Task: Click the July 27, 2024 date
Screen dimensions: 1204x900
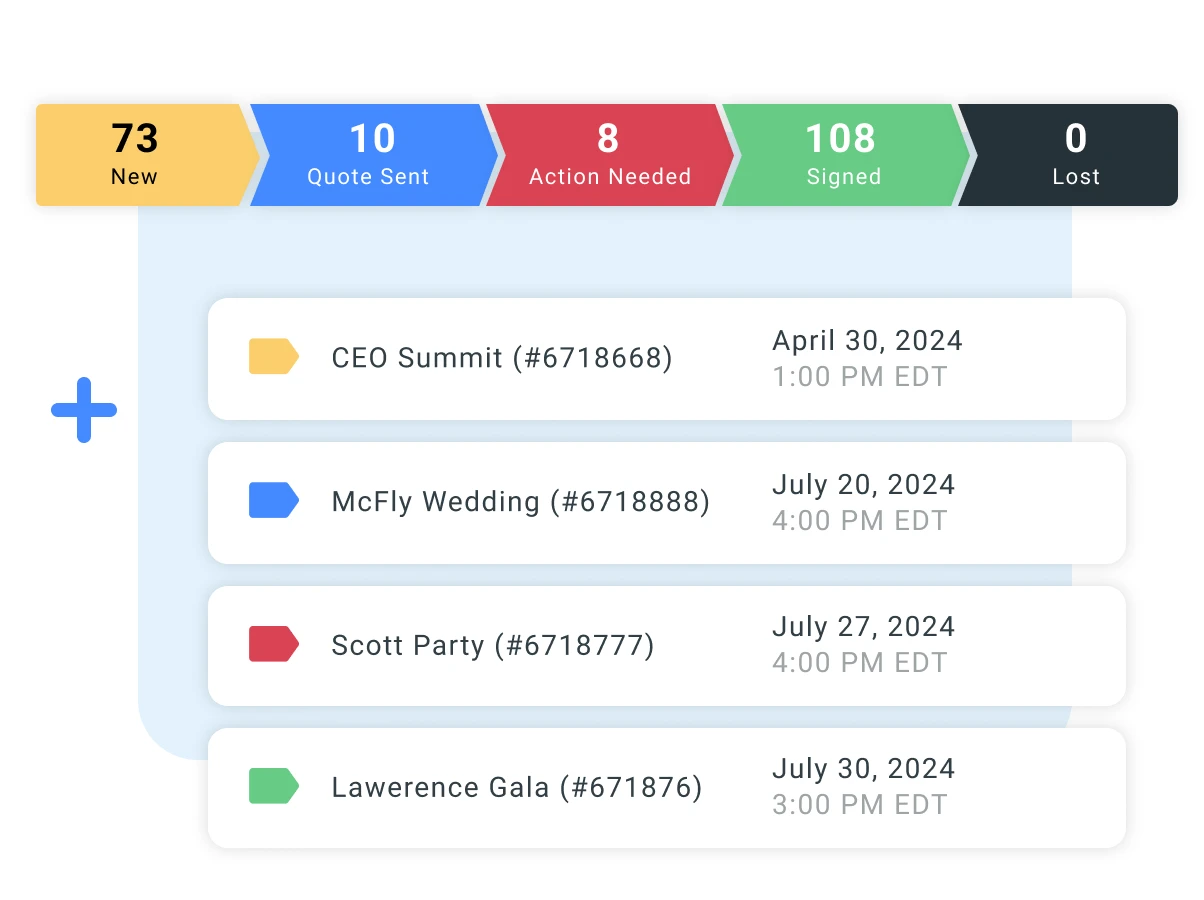Action: (863, 627)
